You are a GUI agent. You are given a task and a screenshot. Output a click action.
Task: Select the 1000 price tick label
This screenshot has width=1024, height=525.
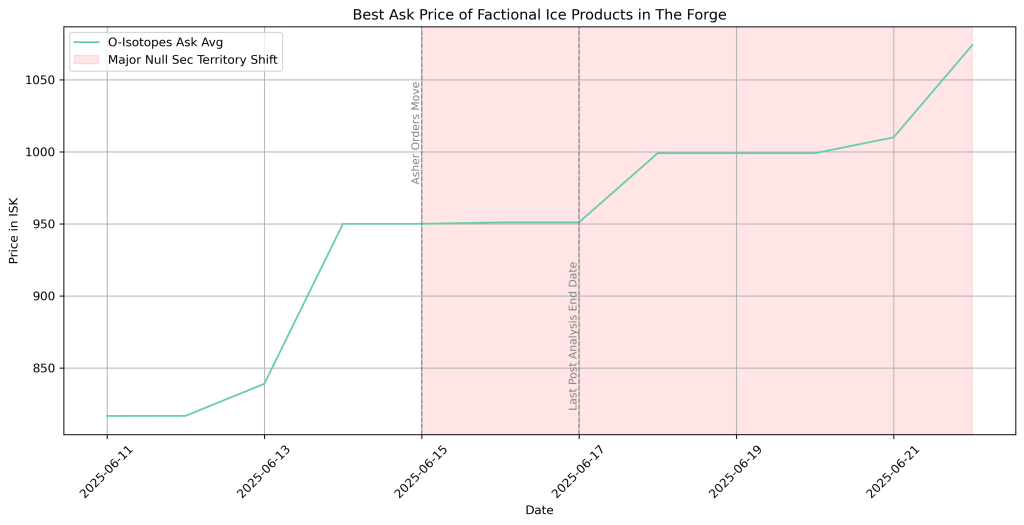41,152
